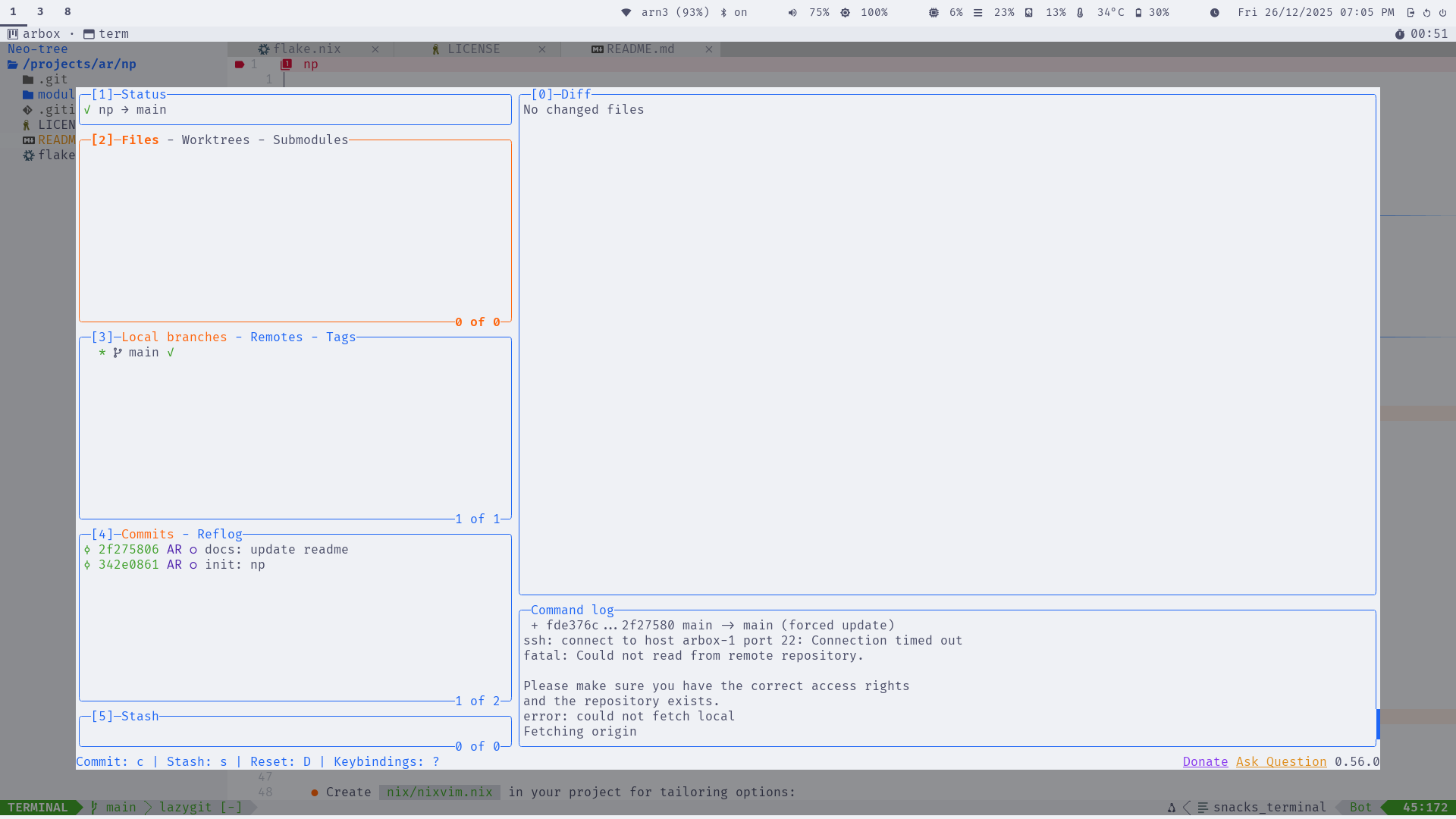Viewport: 1456px width, 819px height.
Task: Click the brightness icon beside 100%
Action: [x=846, y=12]
